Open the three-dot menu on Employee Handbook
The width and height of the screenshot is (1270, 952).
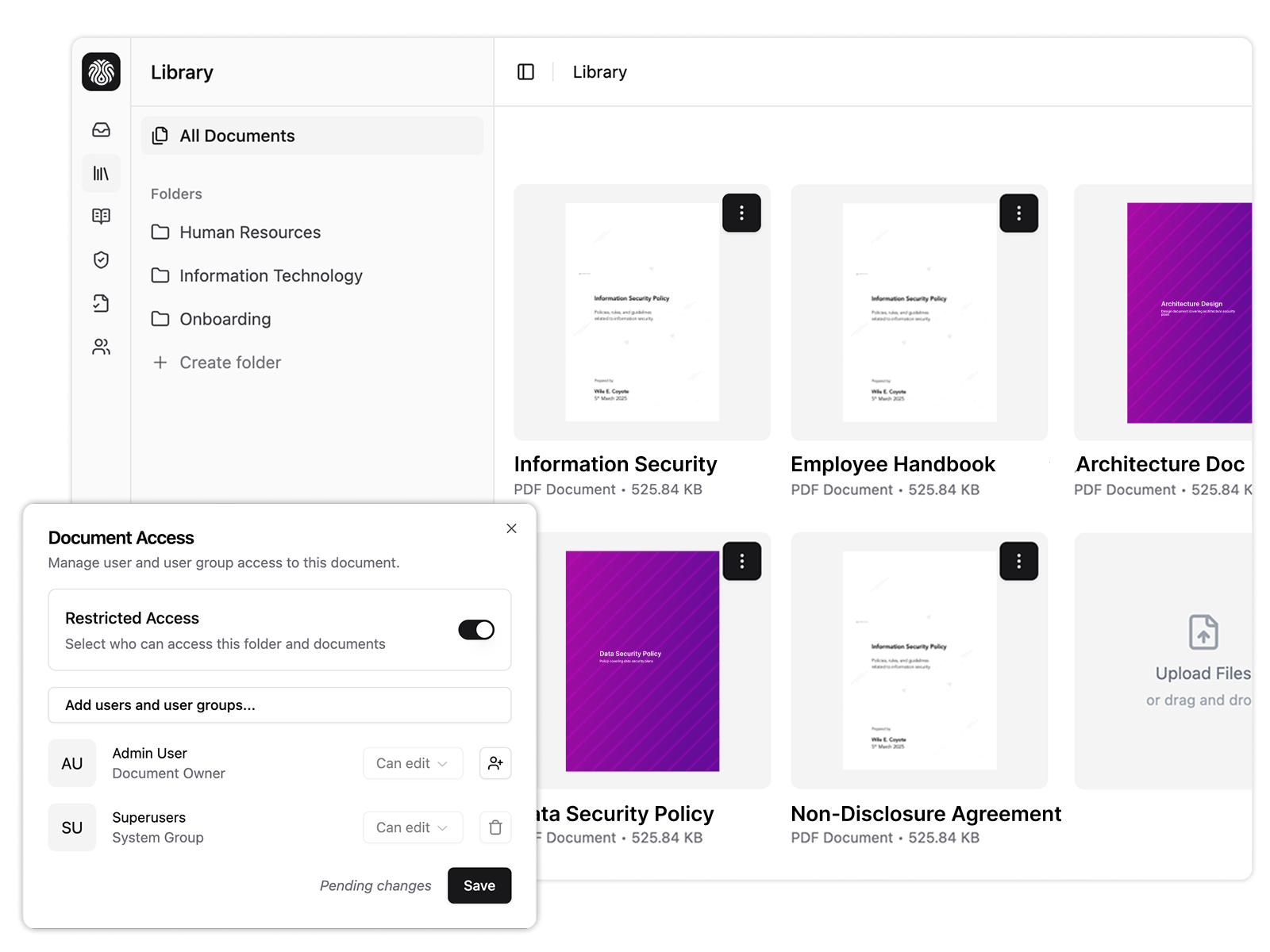pyautogui.click(x=1018, y=213)
